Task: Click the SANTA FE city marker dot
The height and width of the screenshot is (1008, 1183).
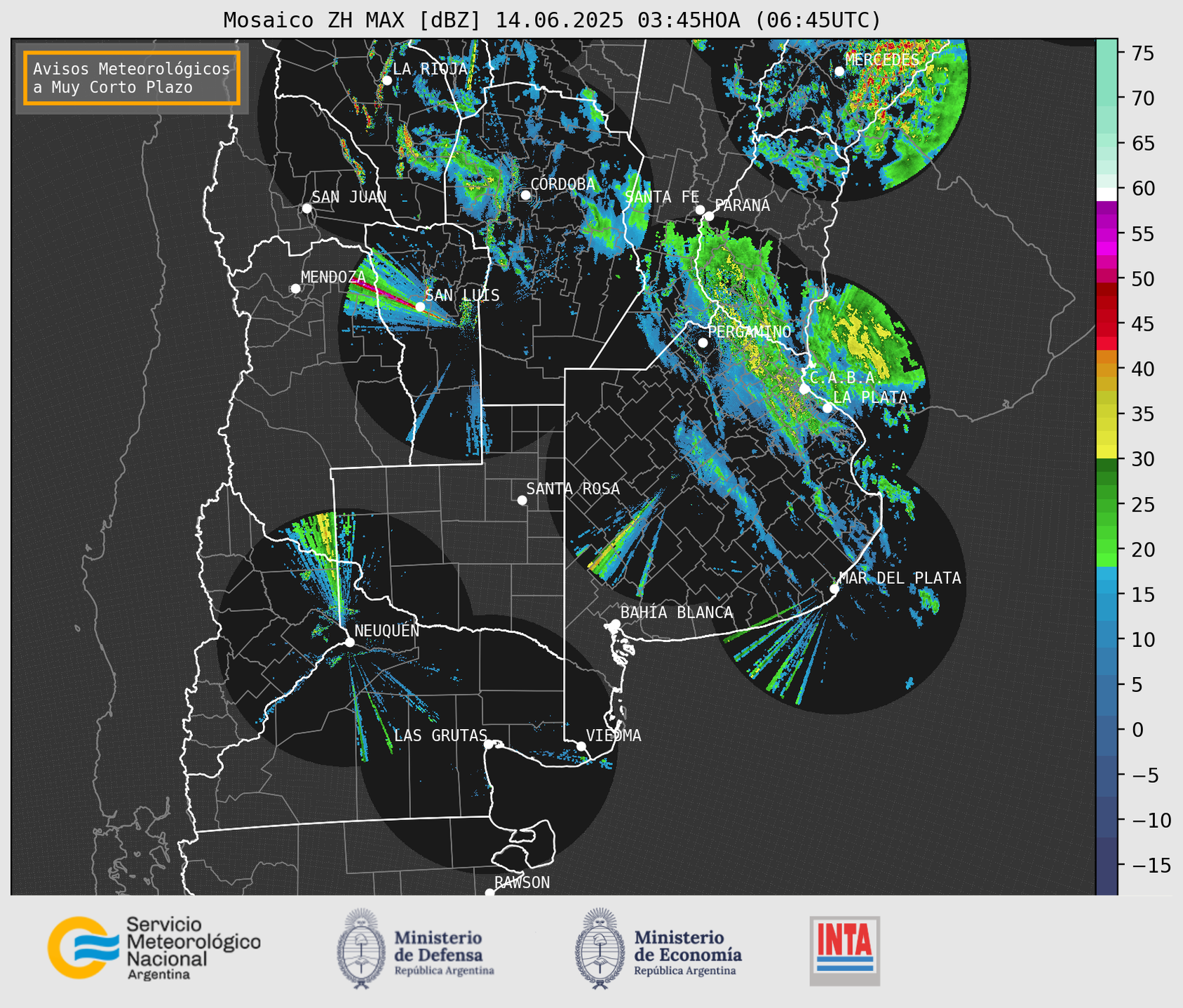Action: 700,210
